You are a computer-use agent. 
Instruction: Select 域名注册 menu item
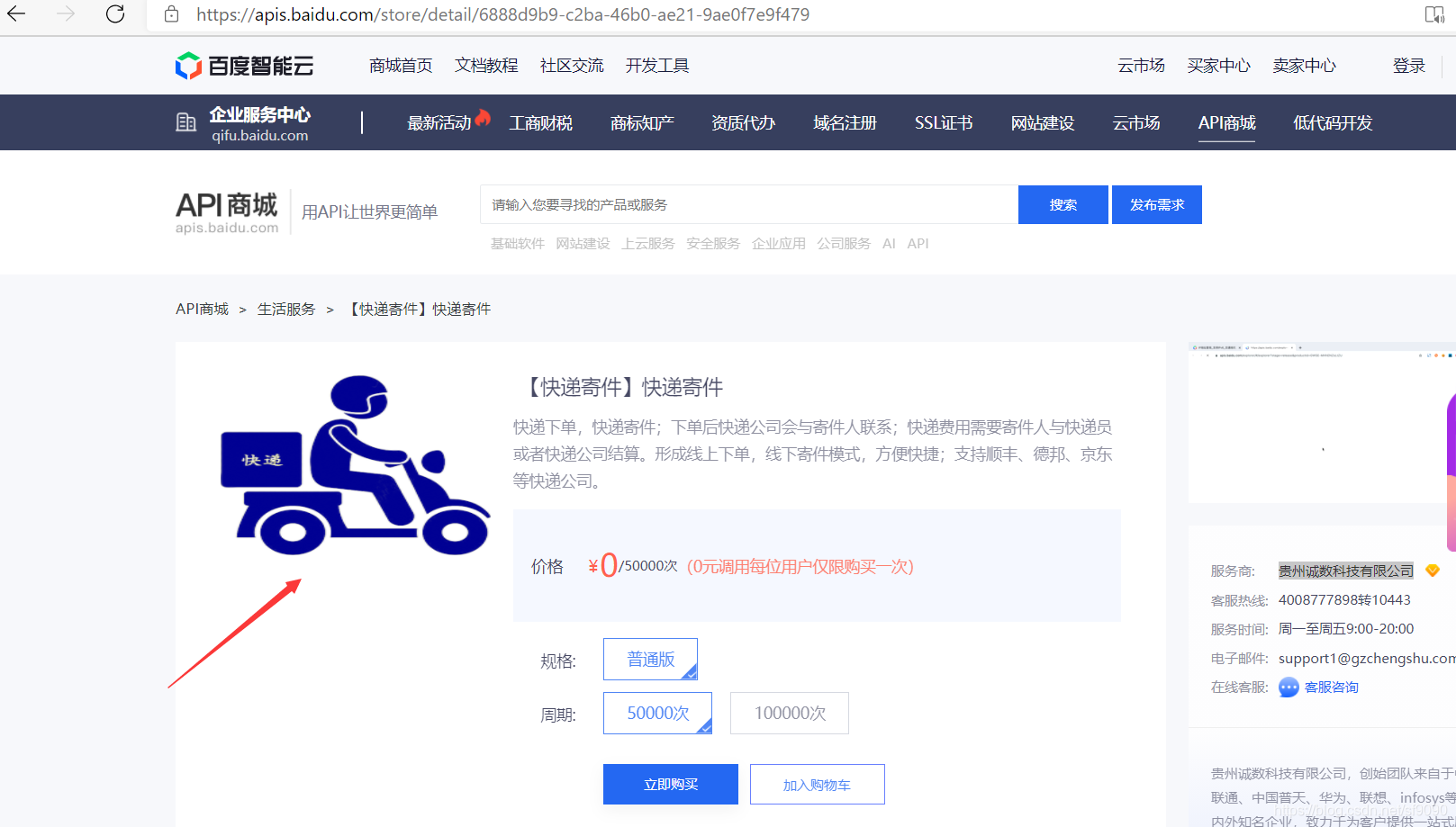coord(845,123)
